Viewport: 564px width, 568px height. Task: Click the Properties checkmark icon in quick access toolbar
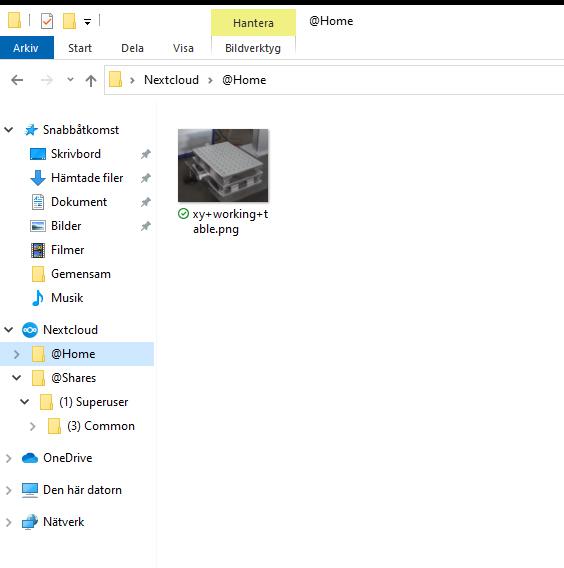47,21
